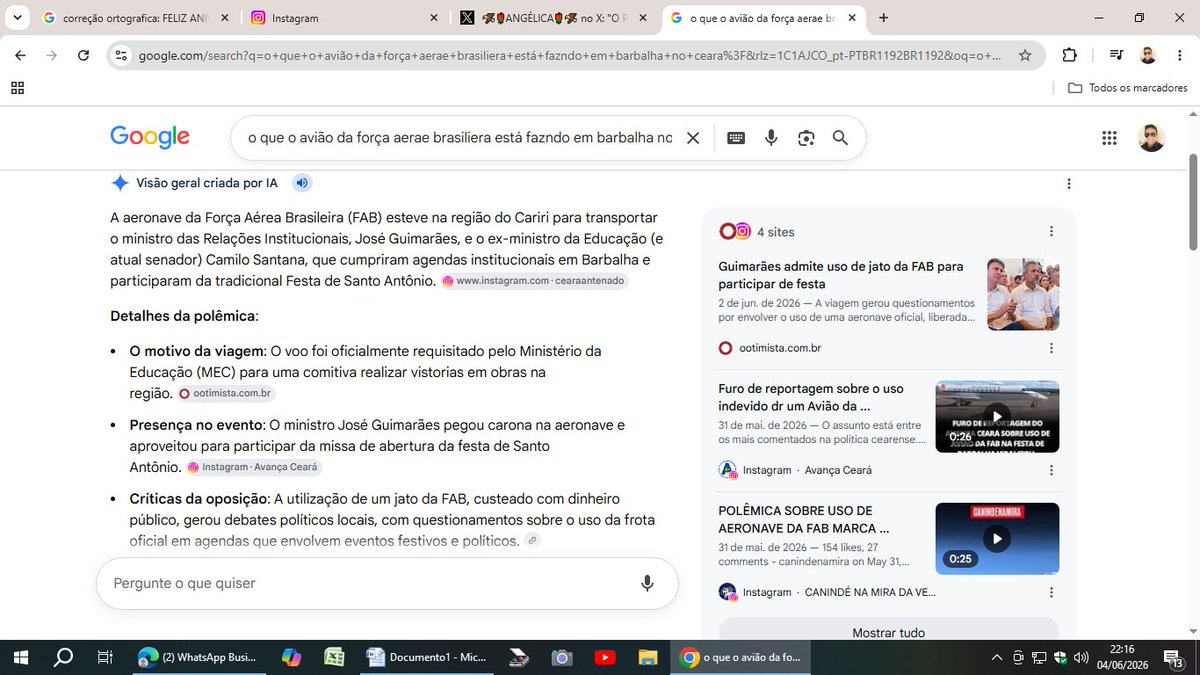Open Chrome media controls
This screenshot has height=675, width=1200.
point(1116,56)
